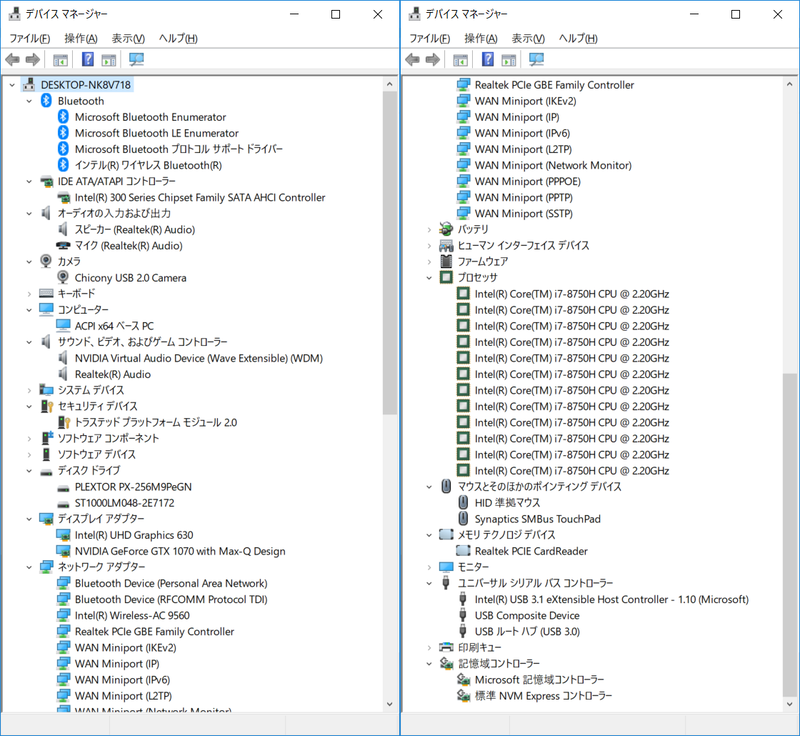The image size is (800, 736).
Task: Click the scan hardware monitor icon in right window
Action: (x=536, y=60)
